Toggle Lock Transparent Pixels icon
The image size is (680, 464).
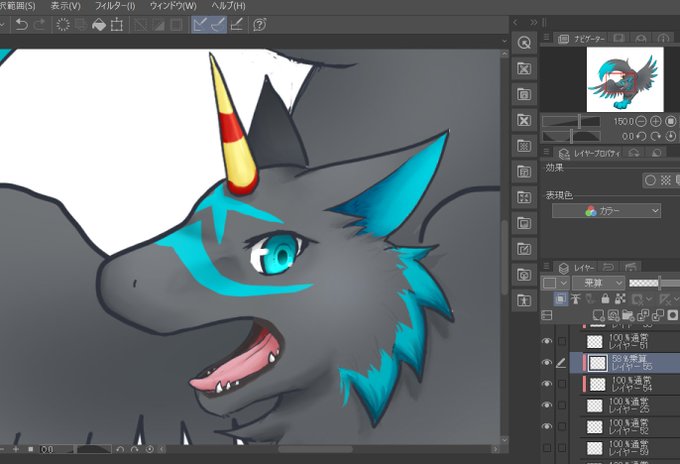[620, 299]
